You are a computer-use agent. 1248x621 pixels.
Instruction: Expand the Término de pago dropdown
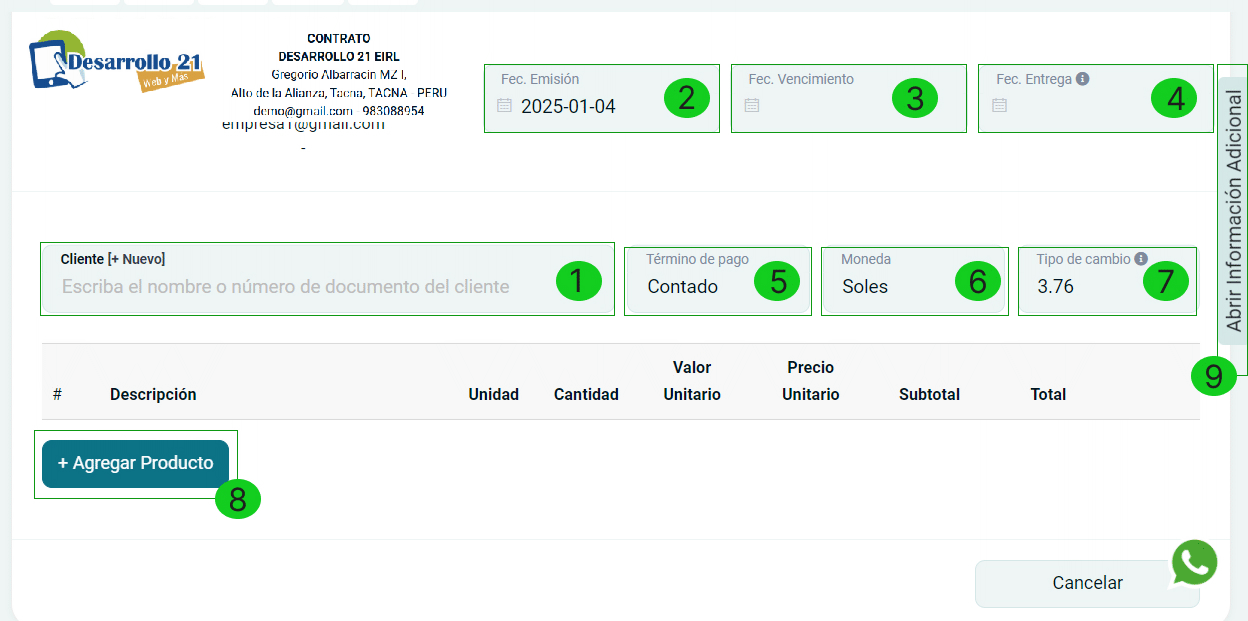(697, 287)
